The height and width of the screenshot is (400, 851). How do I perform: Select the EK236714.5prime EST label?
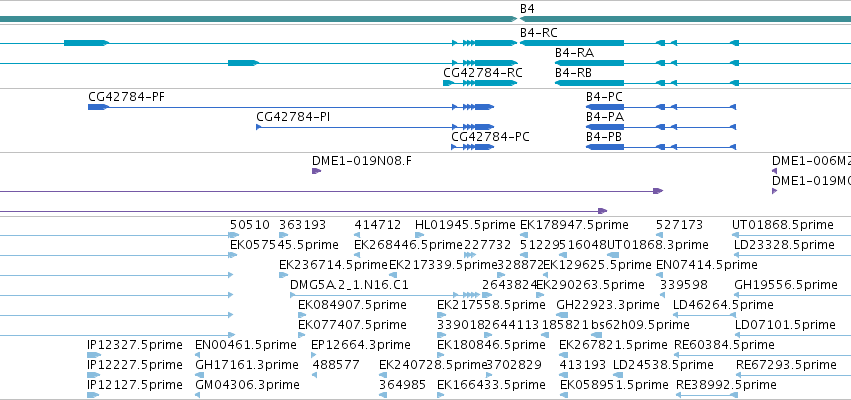pos(333,265)
